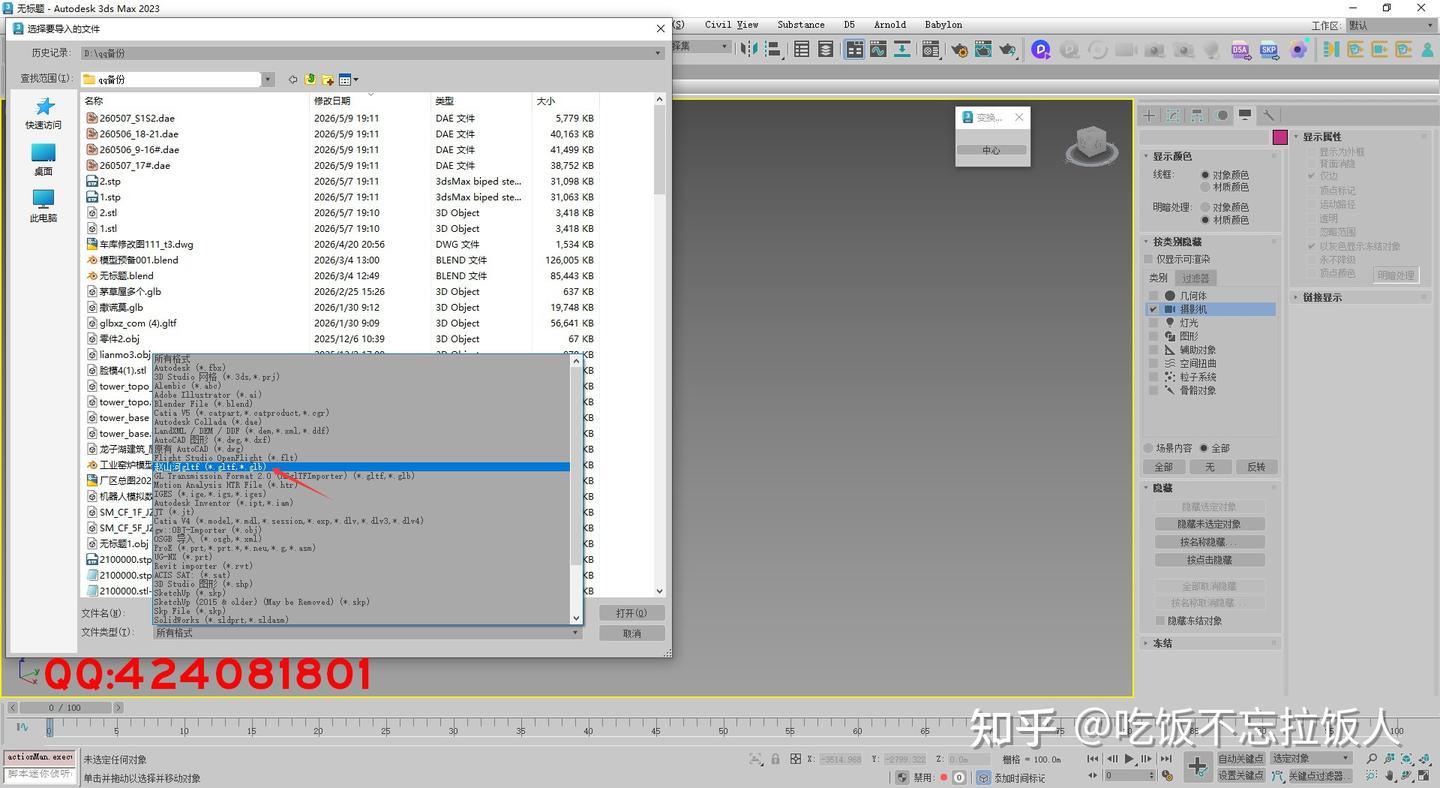1440x788 pixels.
Task: Open Desktop (桌面) location in sidebar
Action: (x=44, y=160)
